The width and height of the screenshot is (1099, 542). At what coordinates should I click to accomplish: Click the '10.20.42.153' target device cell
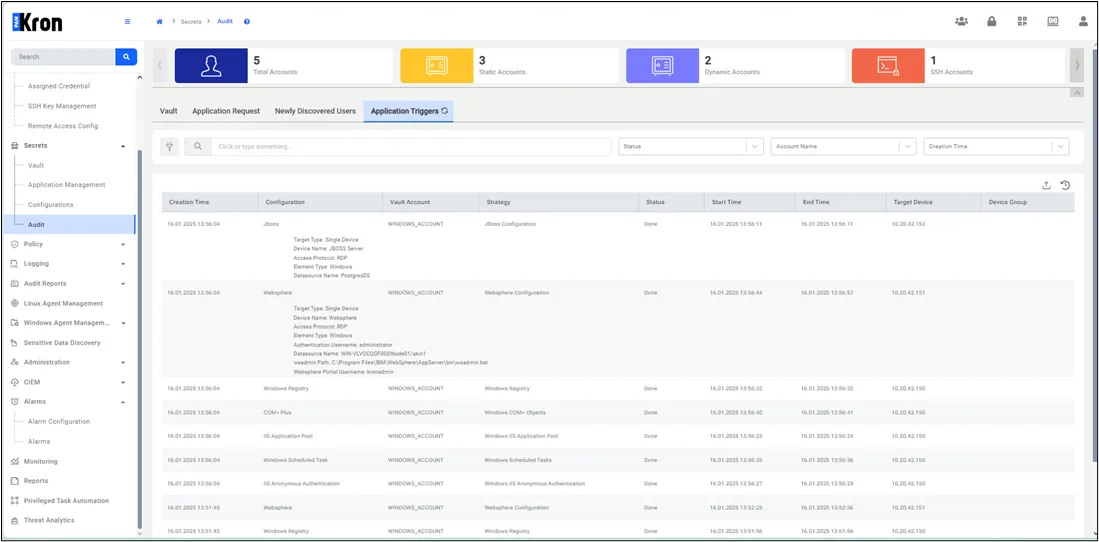coord(908,224)
